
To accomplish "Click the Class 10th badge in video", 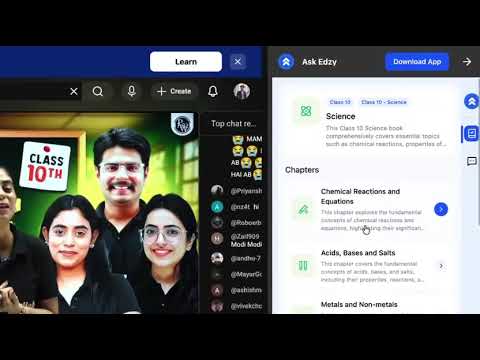I will [x=45, y=166].
